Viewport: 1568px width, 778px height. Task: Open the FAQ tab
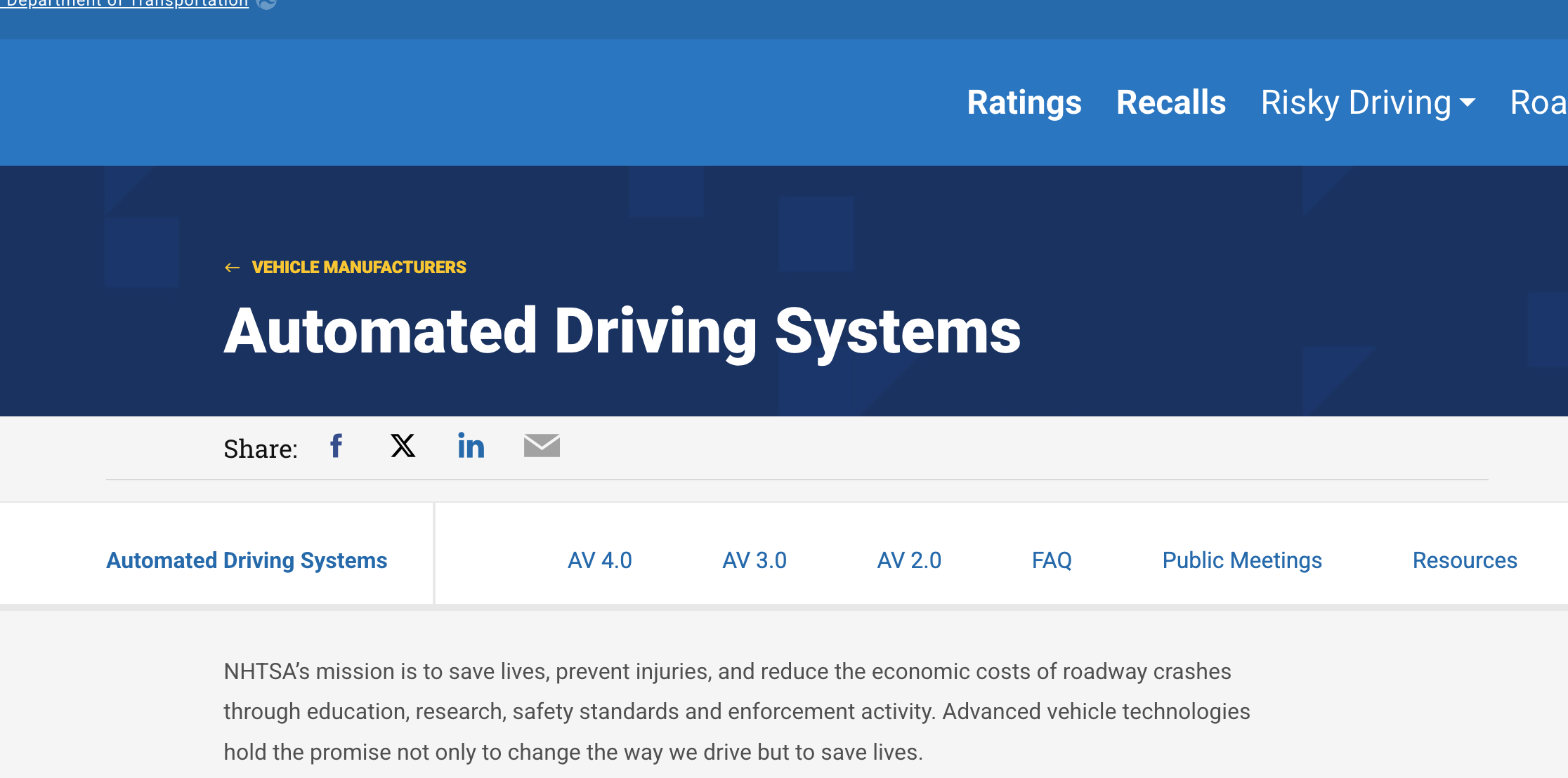1052,560
